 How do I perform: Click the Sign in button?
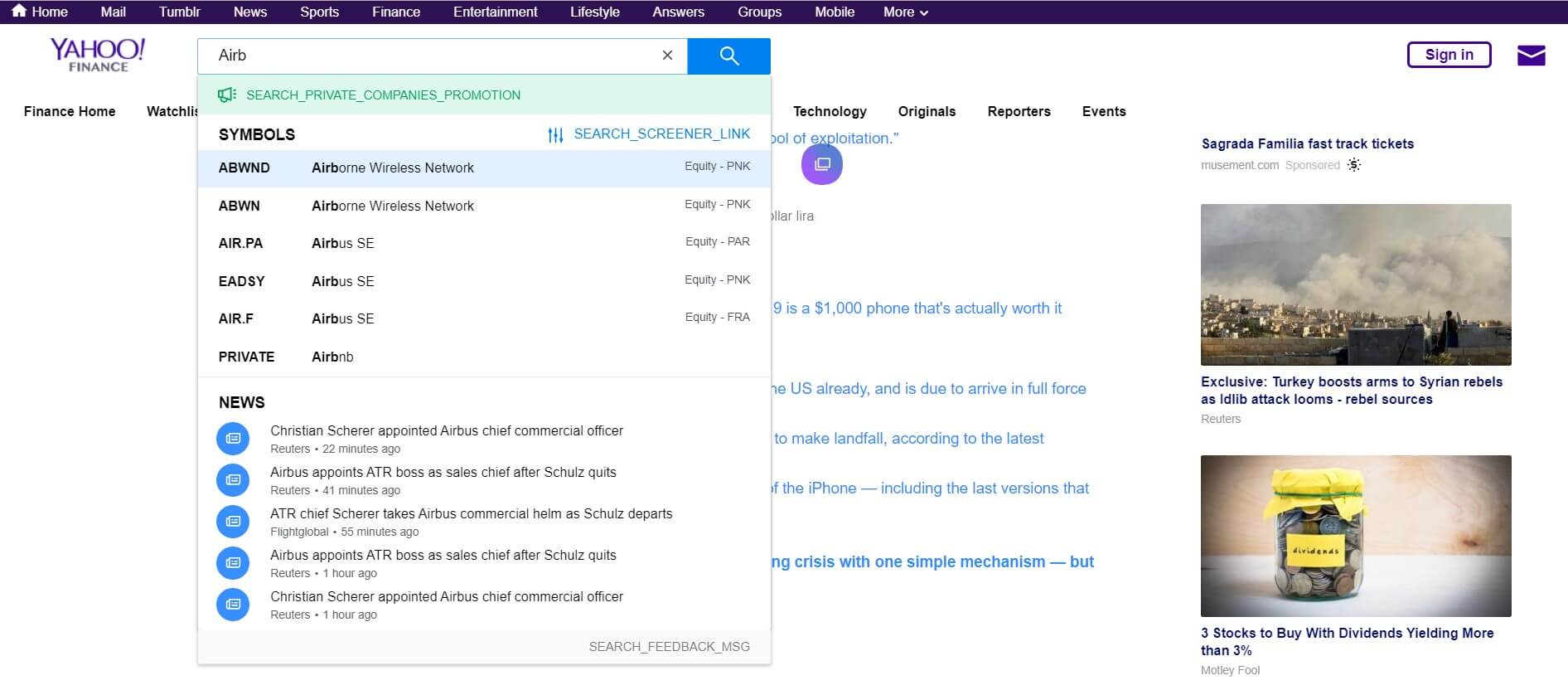tap(1449, 55)
